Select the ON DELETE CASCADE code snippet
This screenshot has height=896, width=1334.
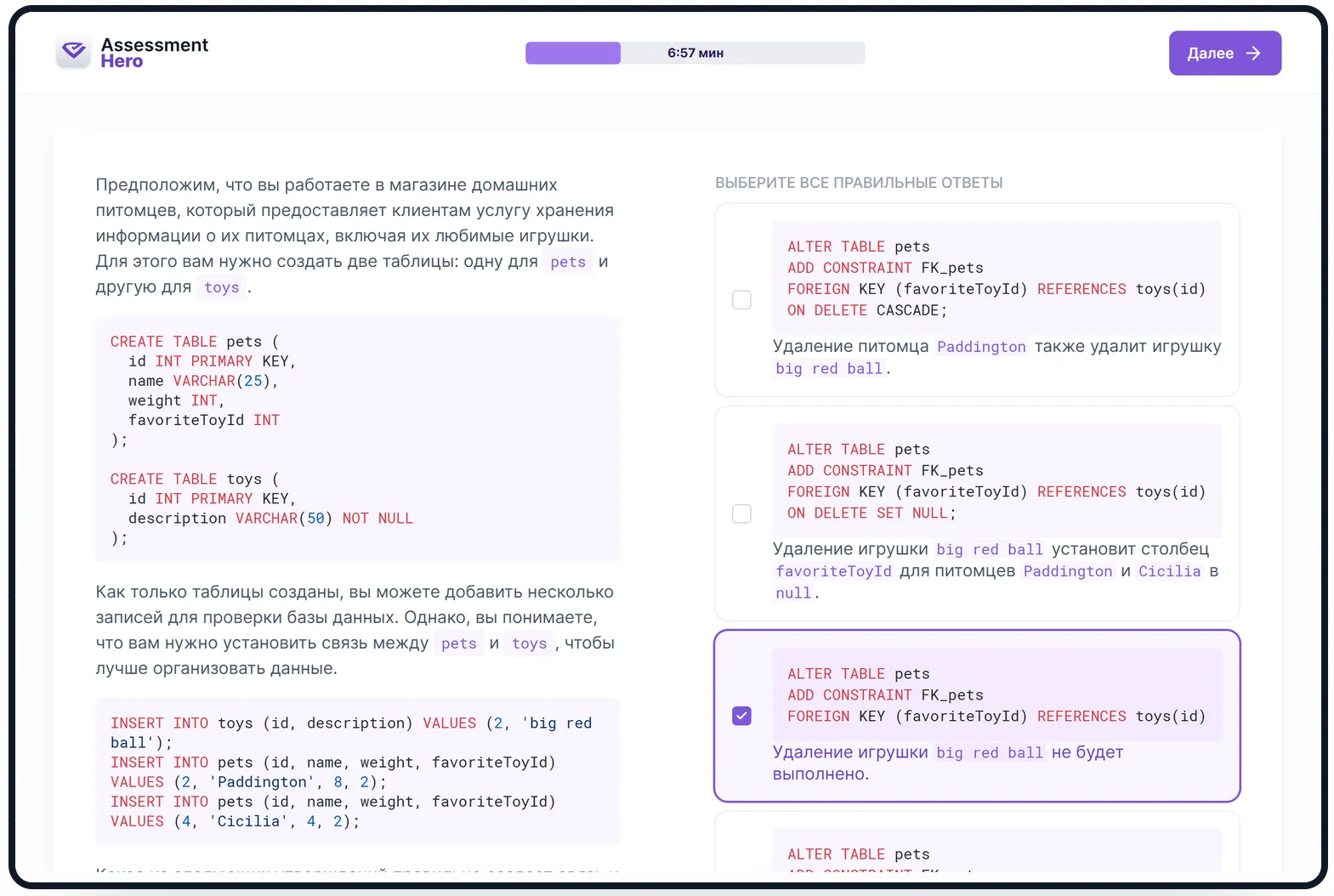click(996, 278)
